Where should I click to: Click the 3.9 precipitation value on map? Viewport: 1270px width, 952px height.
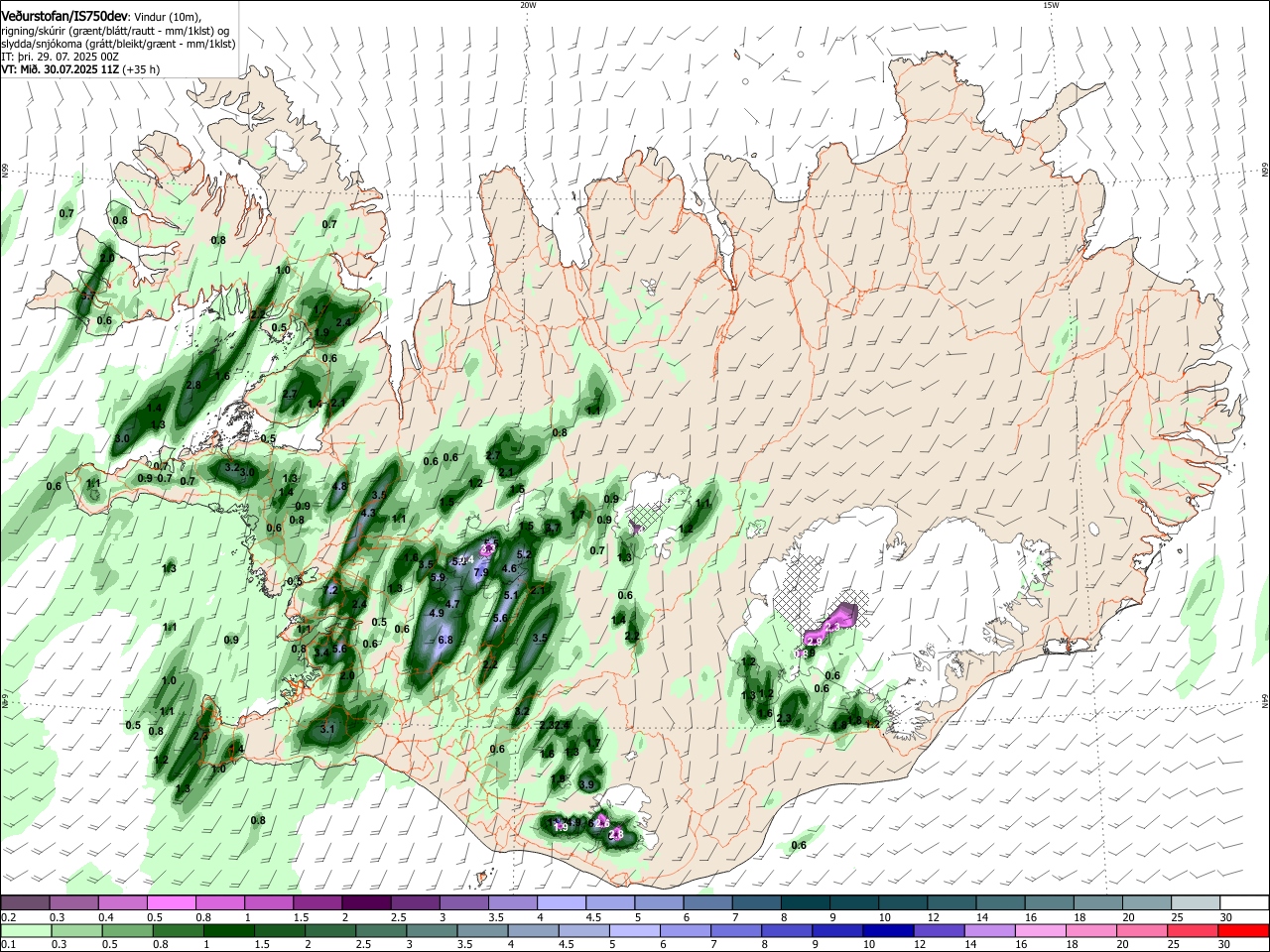[586, 784]
